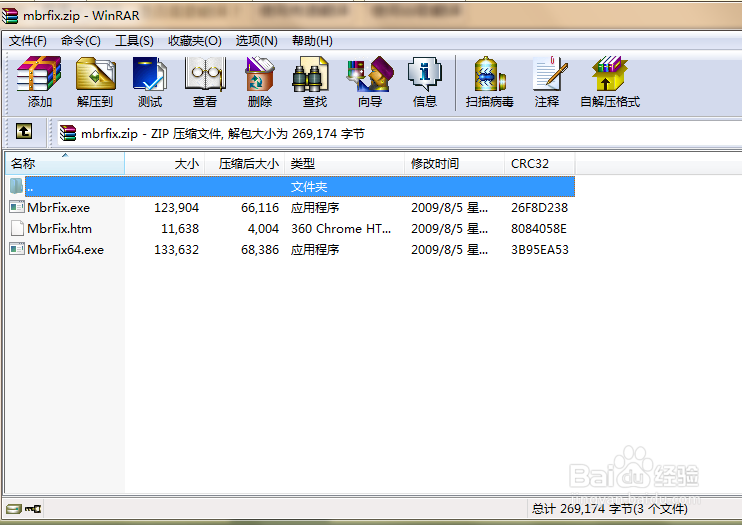Viewport: 742px width, 525px height.
Task: Click packed size 68,386
Action: (260, 249)
